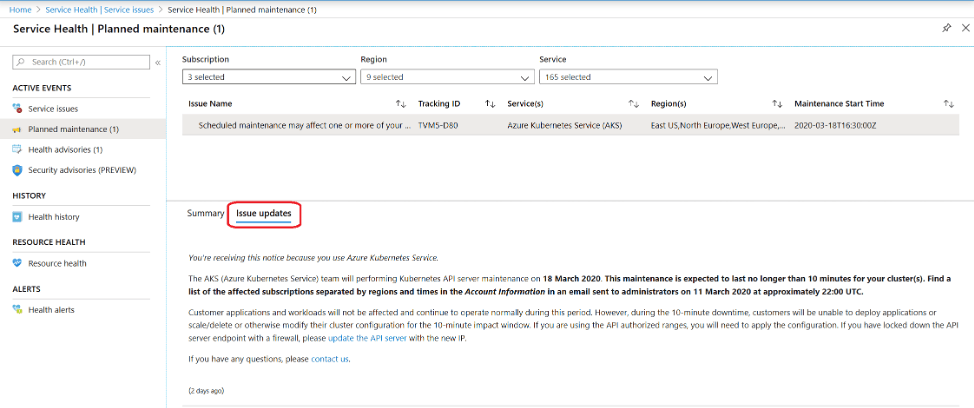Pin the Planned maintenance blade
974x408 pixels.
[x=947, y=29]
